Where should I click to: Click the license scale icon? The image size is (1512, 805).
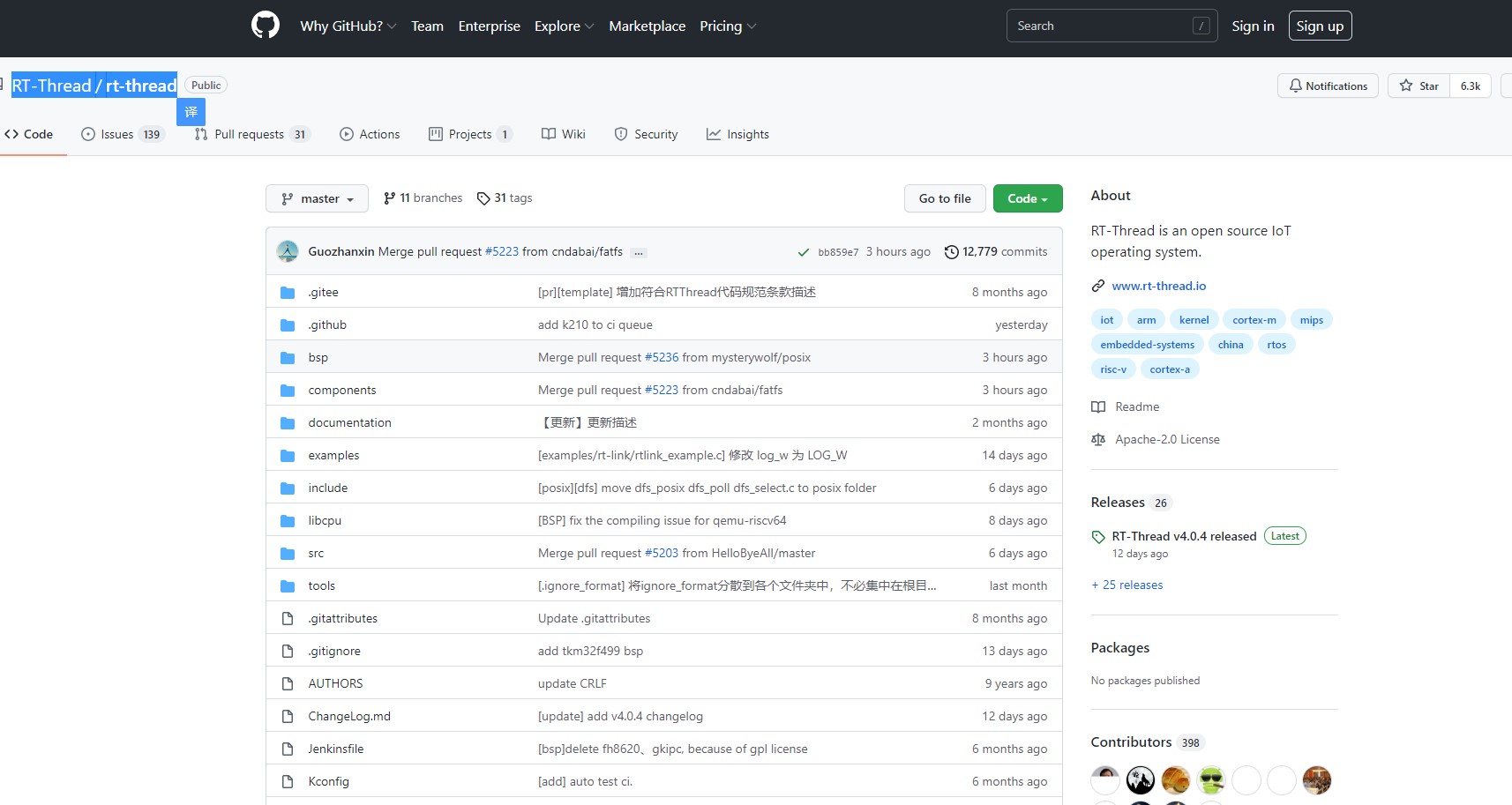tap(1098, 439)
